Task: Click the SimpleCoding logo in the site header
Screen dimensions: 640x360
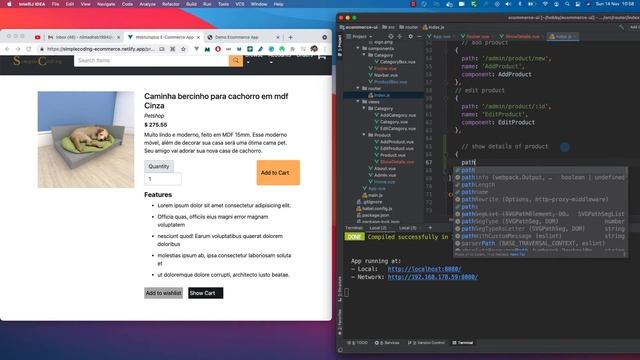Action: click(37, 61)
